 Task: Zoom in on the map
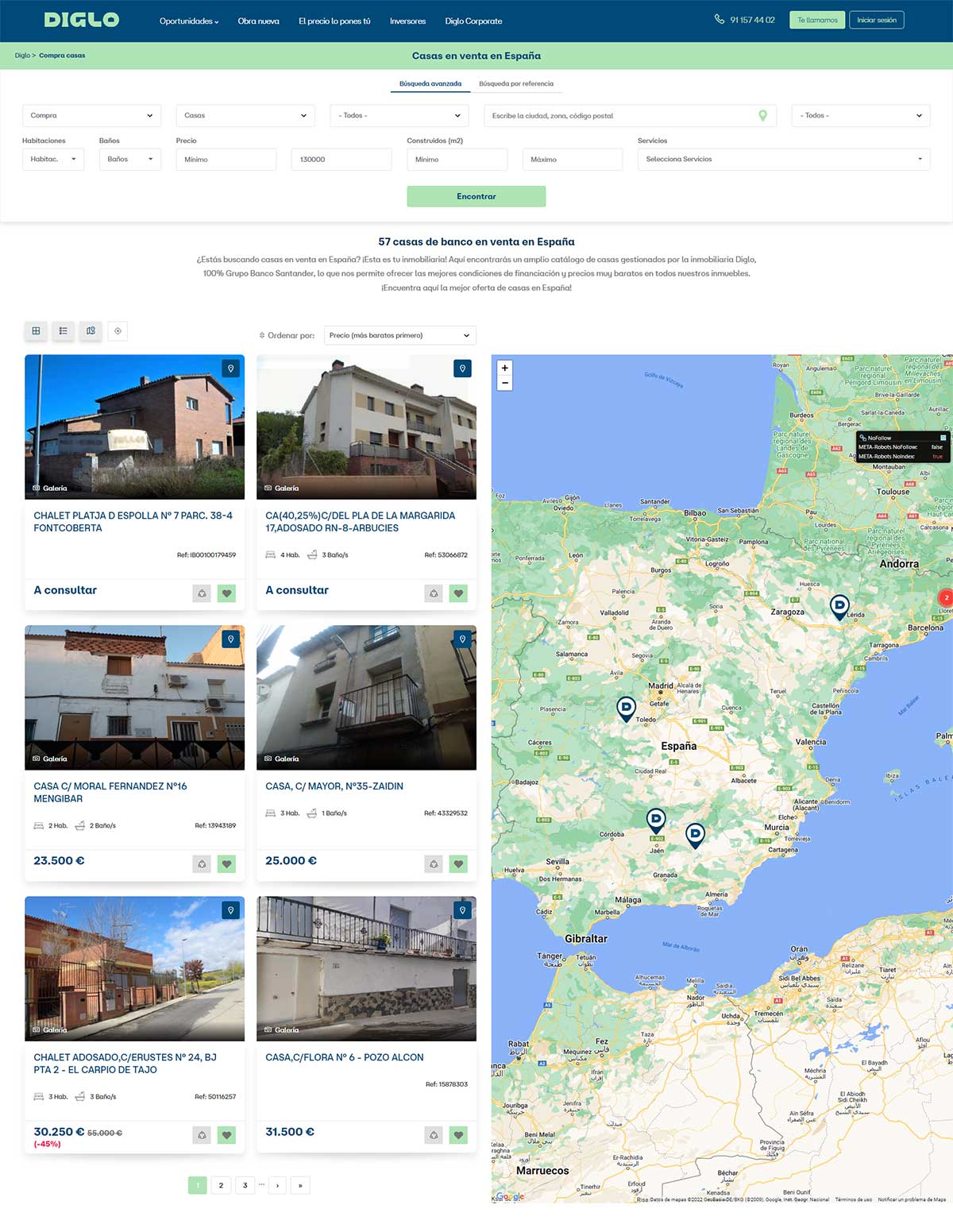(504, 368)
